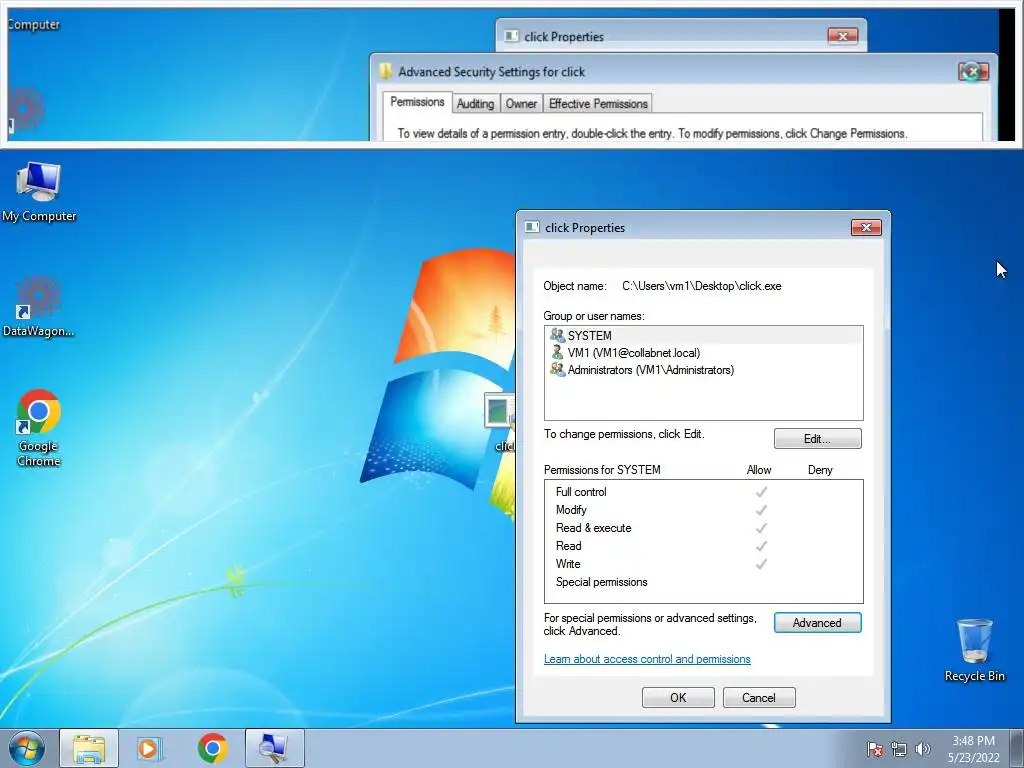Open My Computer desktop icon
Viewport: 1024px width, 768px height.
point(39,191)
